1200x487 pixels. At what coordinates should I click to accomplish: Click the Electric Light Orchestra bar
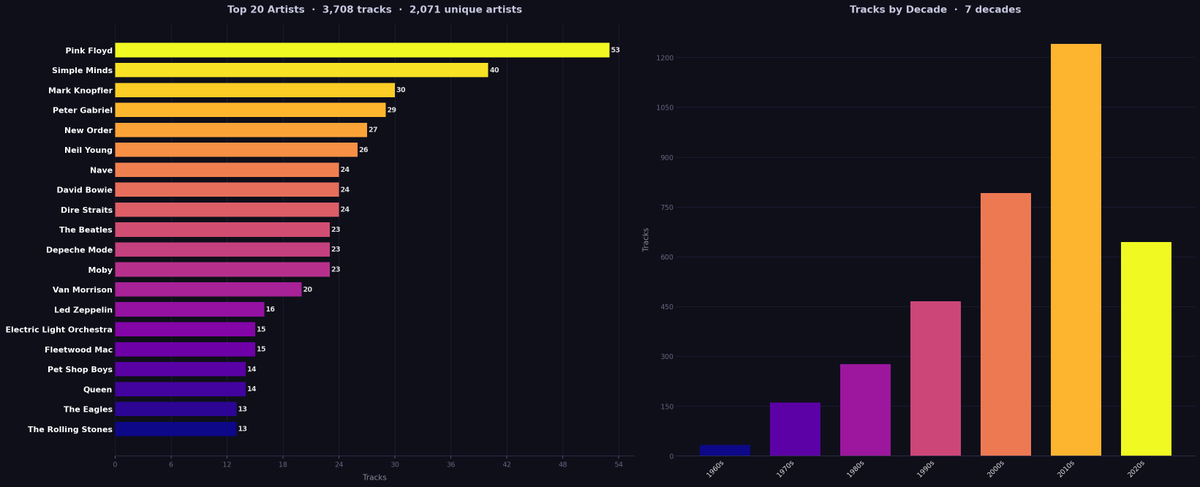pos(185,329)
